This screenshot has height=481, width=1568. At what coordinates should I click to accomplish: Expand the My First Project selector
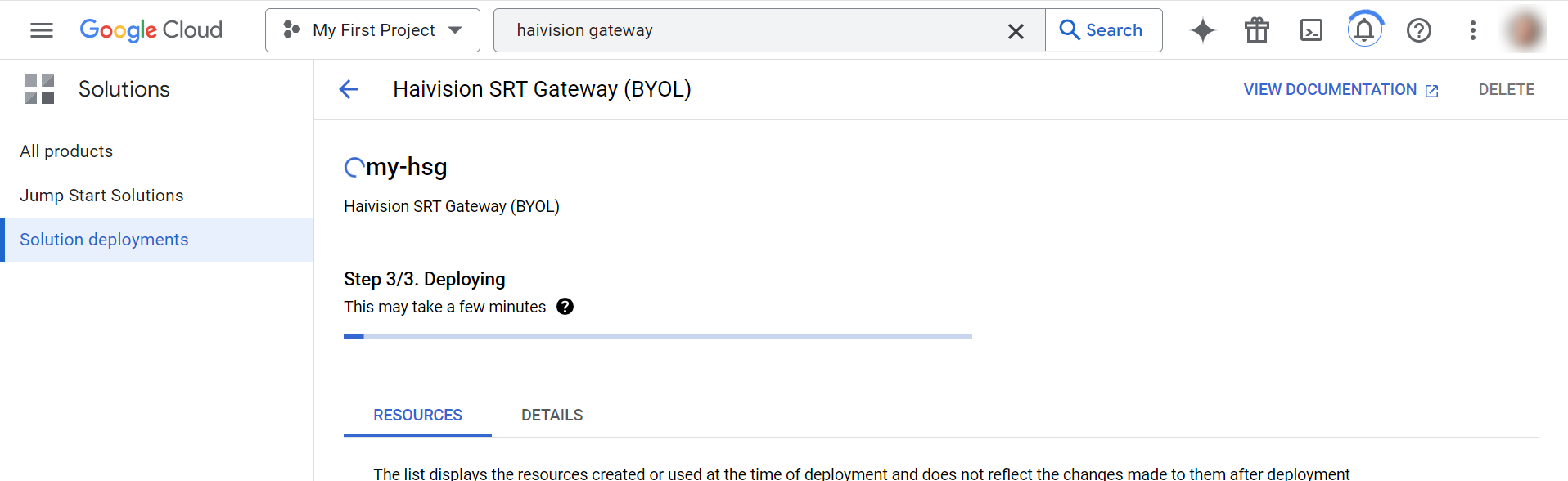coord(372,30)
